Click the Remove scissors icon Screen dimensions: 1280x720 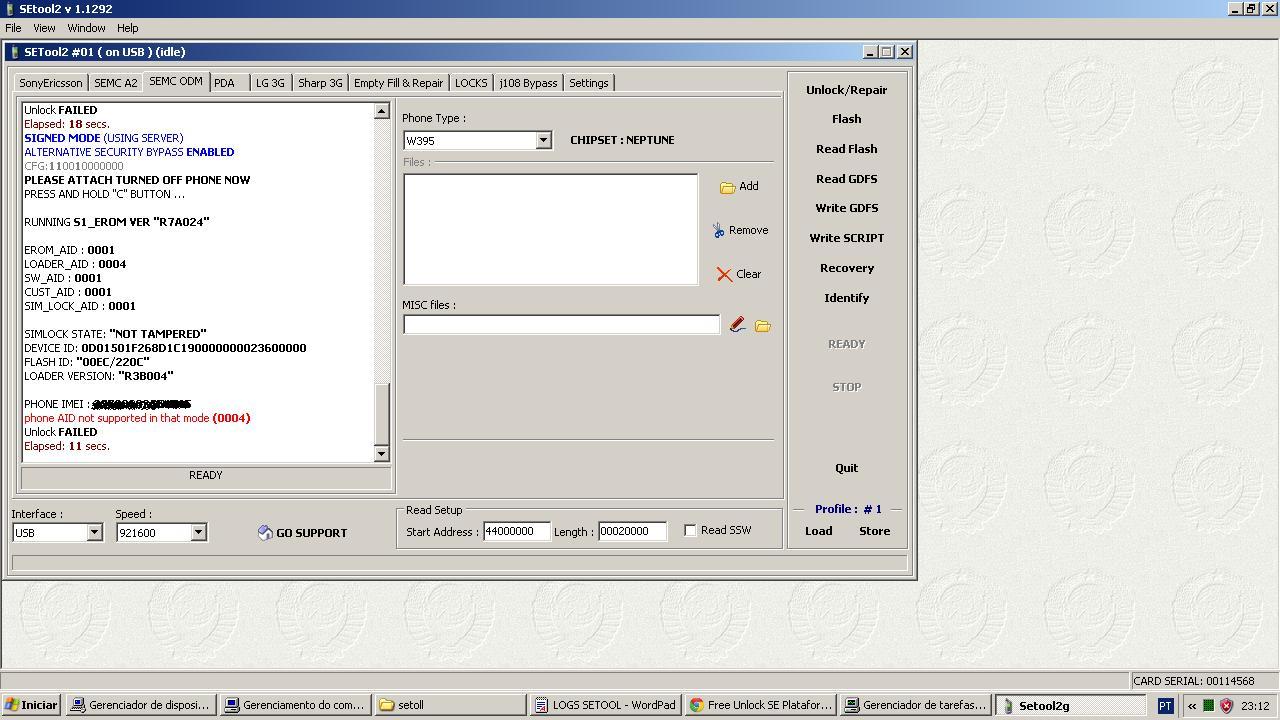(718, 231)
